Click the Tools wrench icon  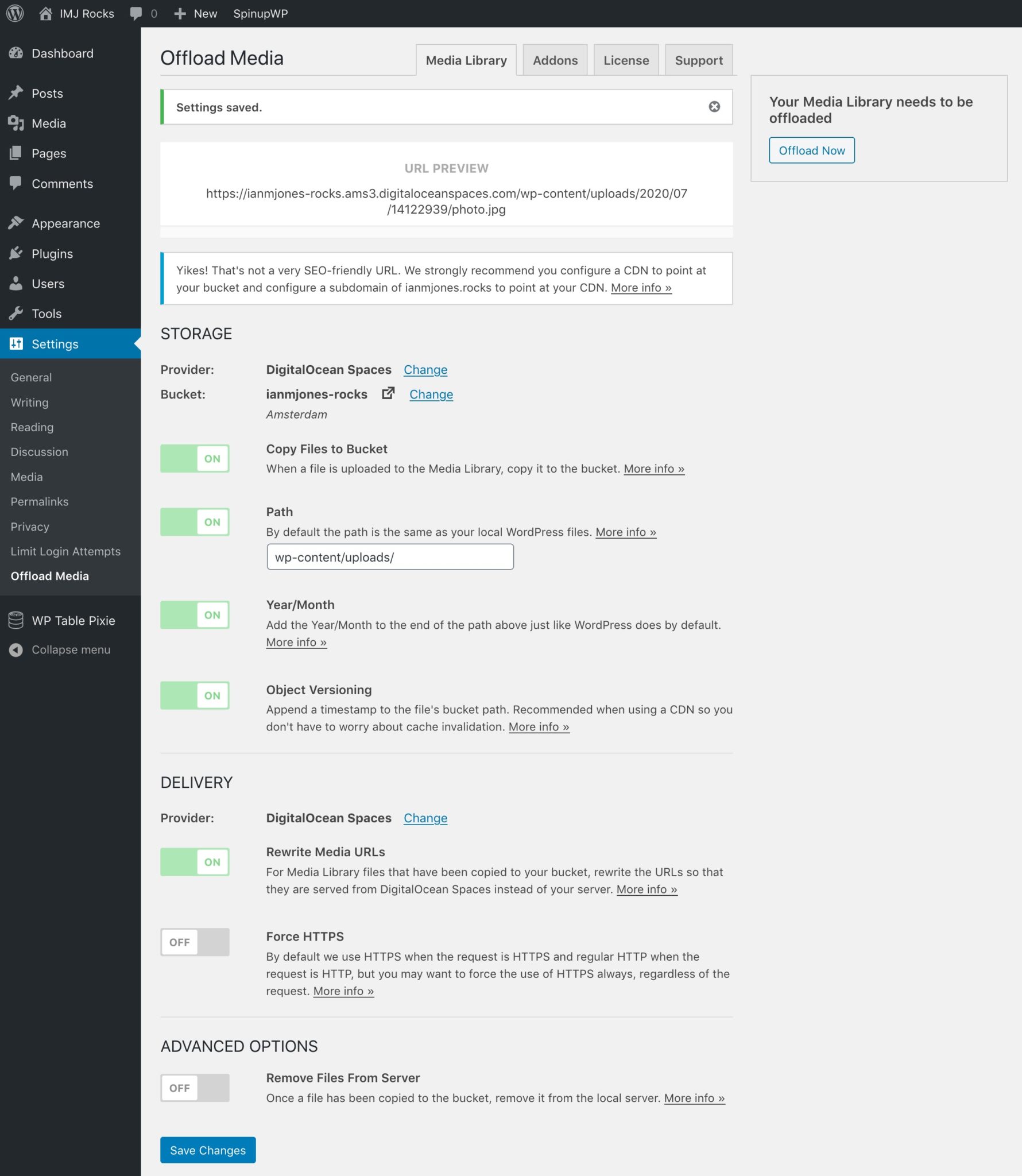(x=17, y=314)
